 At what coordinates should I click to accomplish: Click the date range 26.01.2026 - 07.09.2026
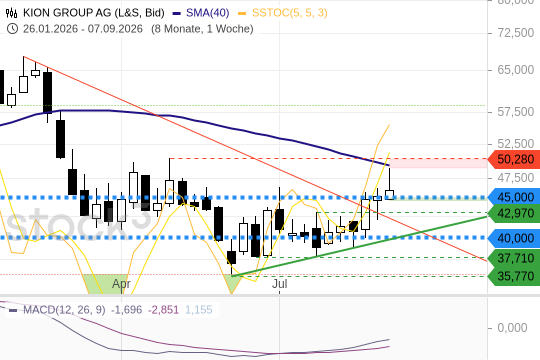(83, 29)
